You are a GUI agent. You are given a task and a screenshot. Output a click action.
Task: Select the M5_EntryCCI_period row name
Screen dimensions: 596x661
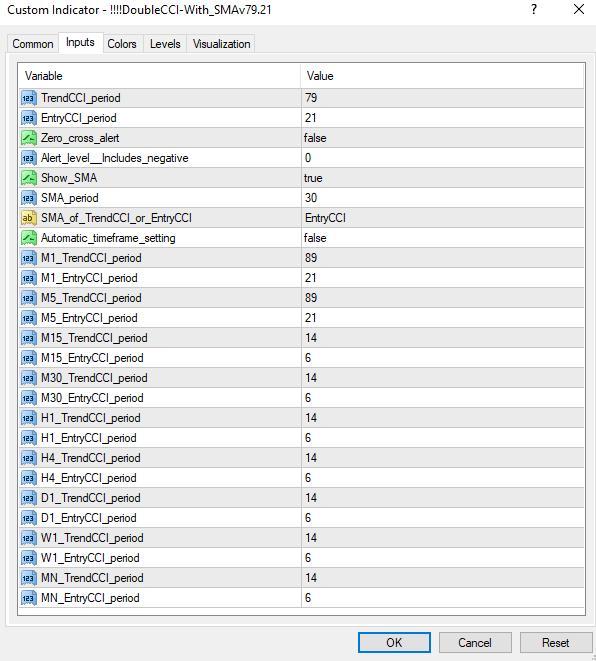point(89,318)
